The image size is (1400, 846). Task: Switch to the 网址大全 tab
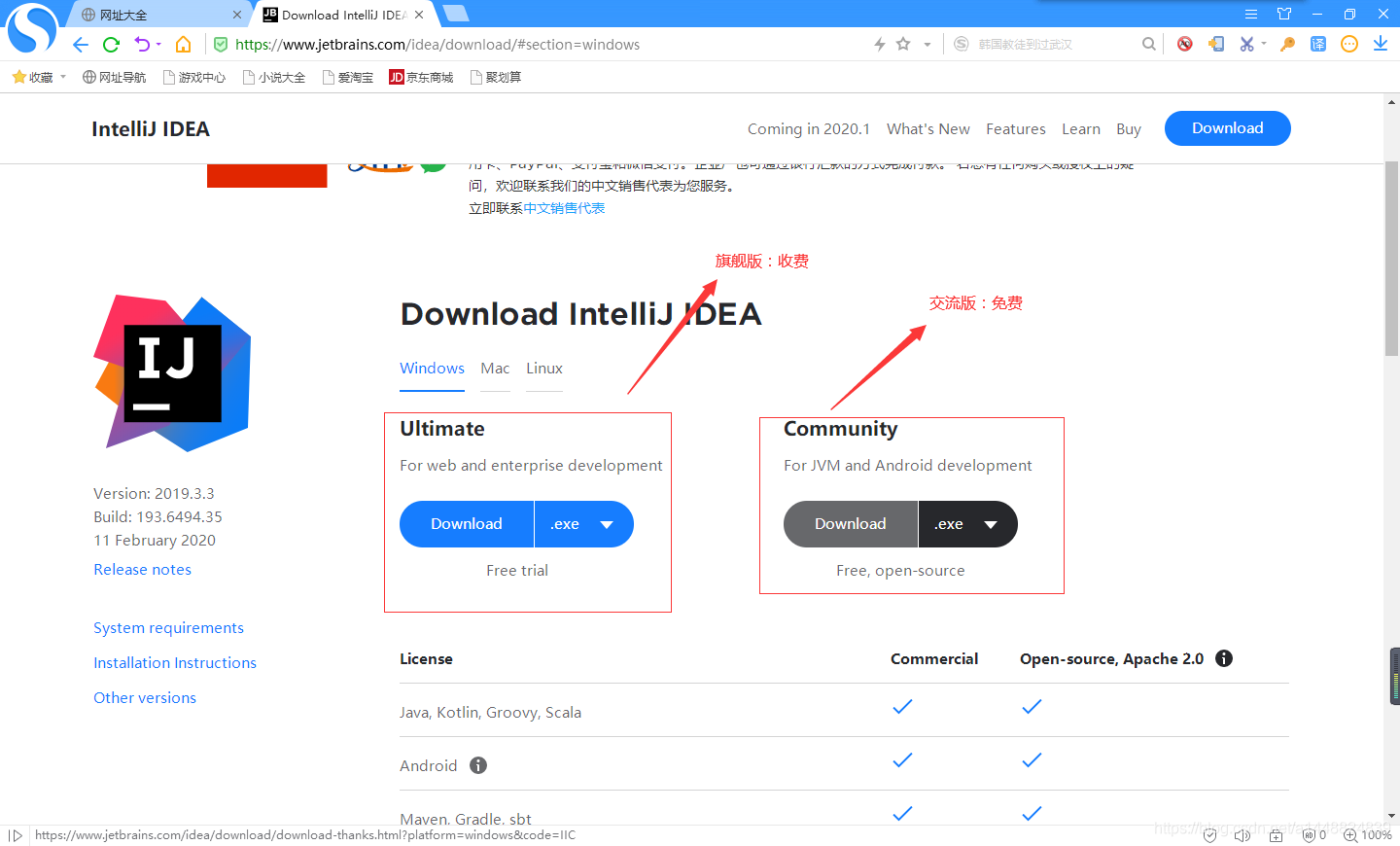[x=156, y=15]
